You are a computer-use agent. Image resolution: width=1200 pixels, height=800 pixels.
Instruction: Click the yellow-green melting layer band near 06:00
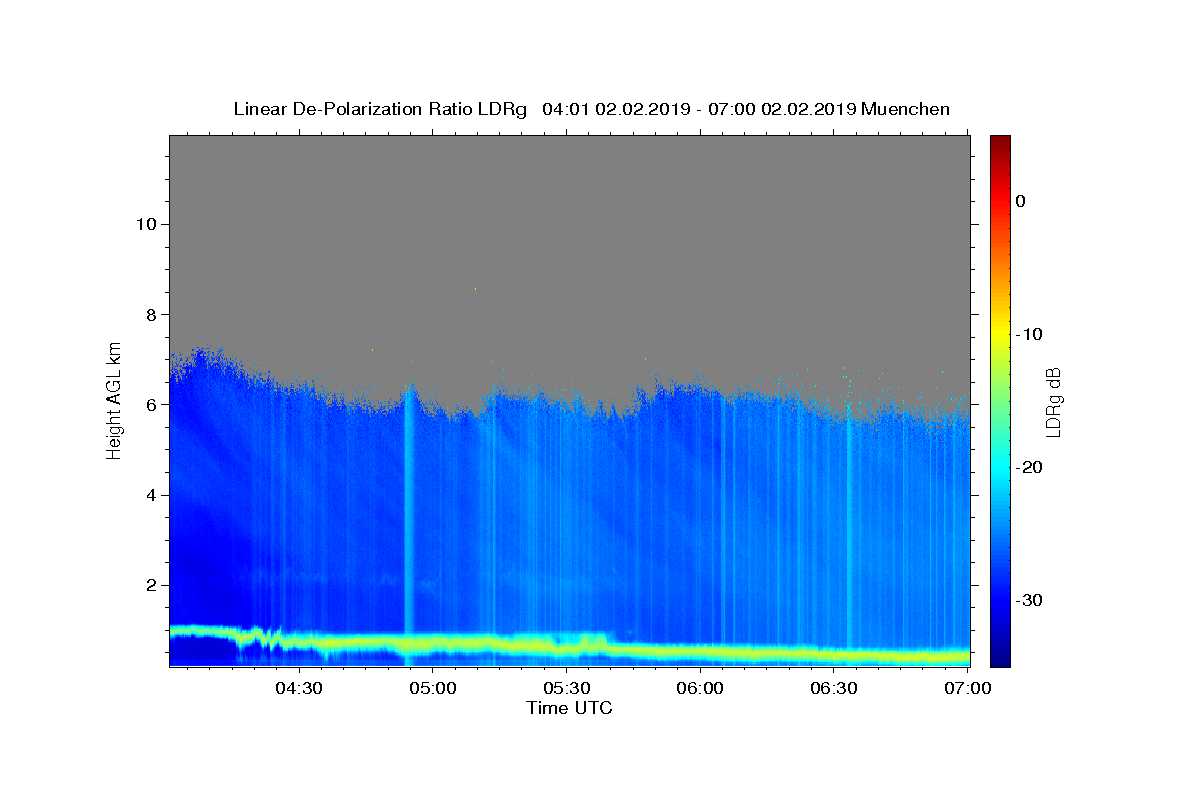tap(700, 652)
